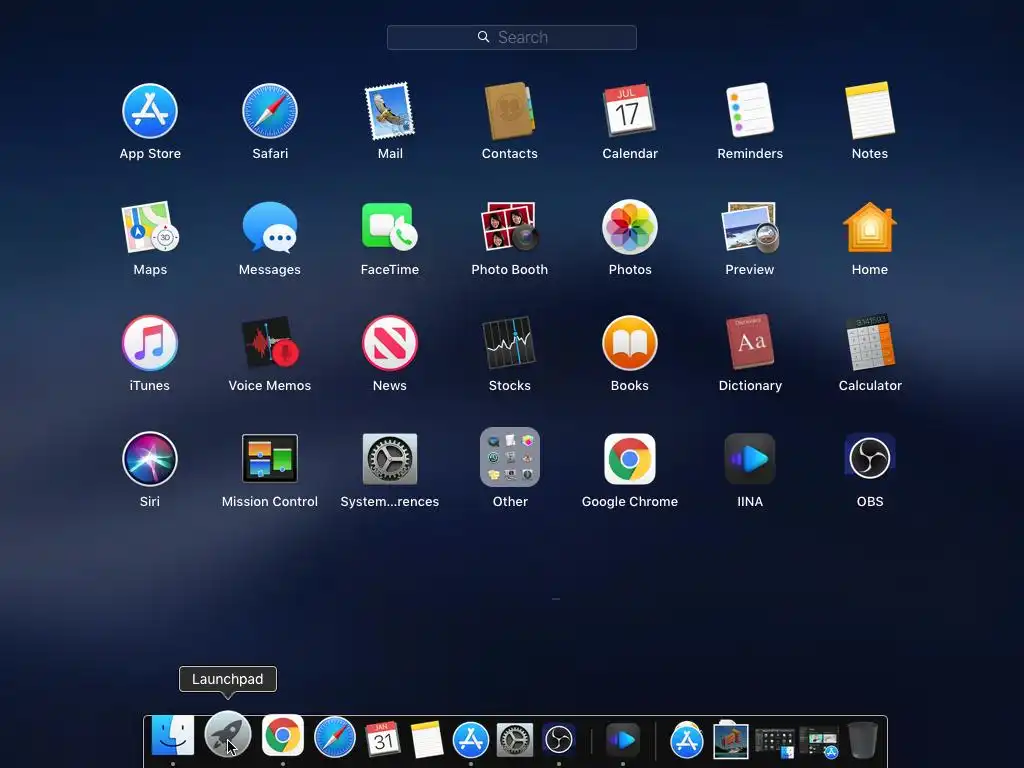Open the Dictionary app

750,342
